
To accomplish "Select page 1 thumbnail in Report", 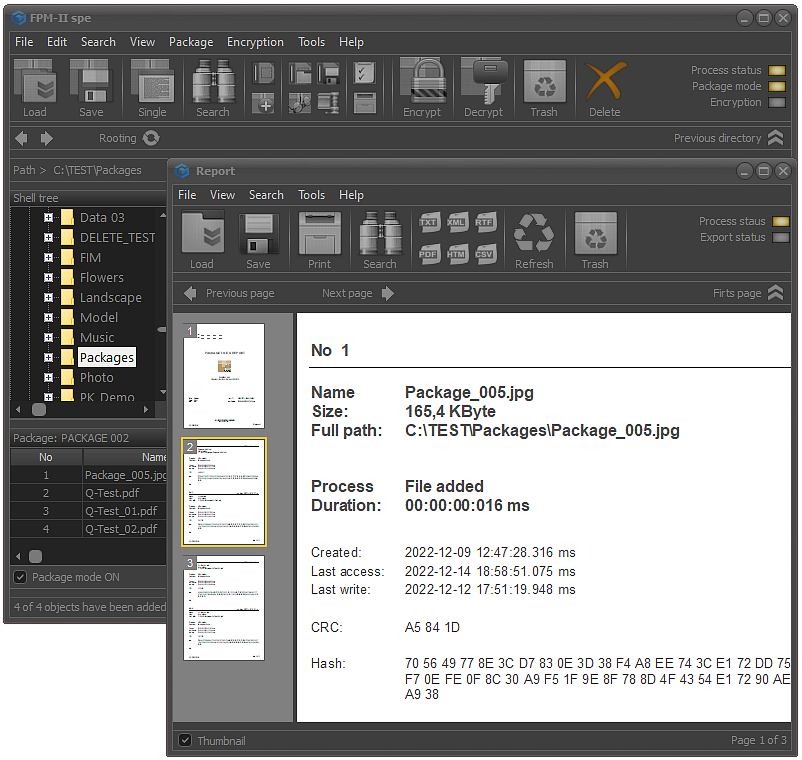I will point(224,376).
